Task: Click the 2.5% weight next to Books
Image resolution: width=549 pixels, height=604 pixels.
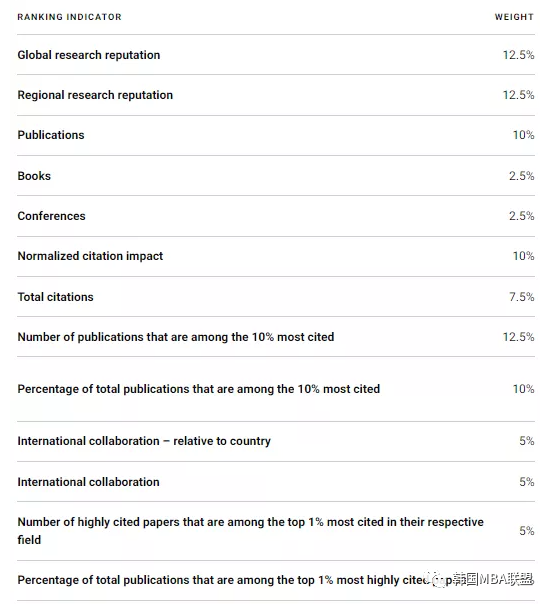Action: [x=522, y=176]
